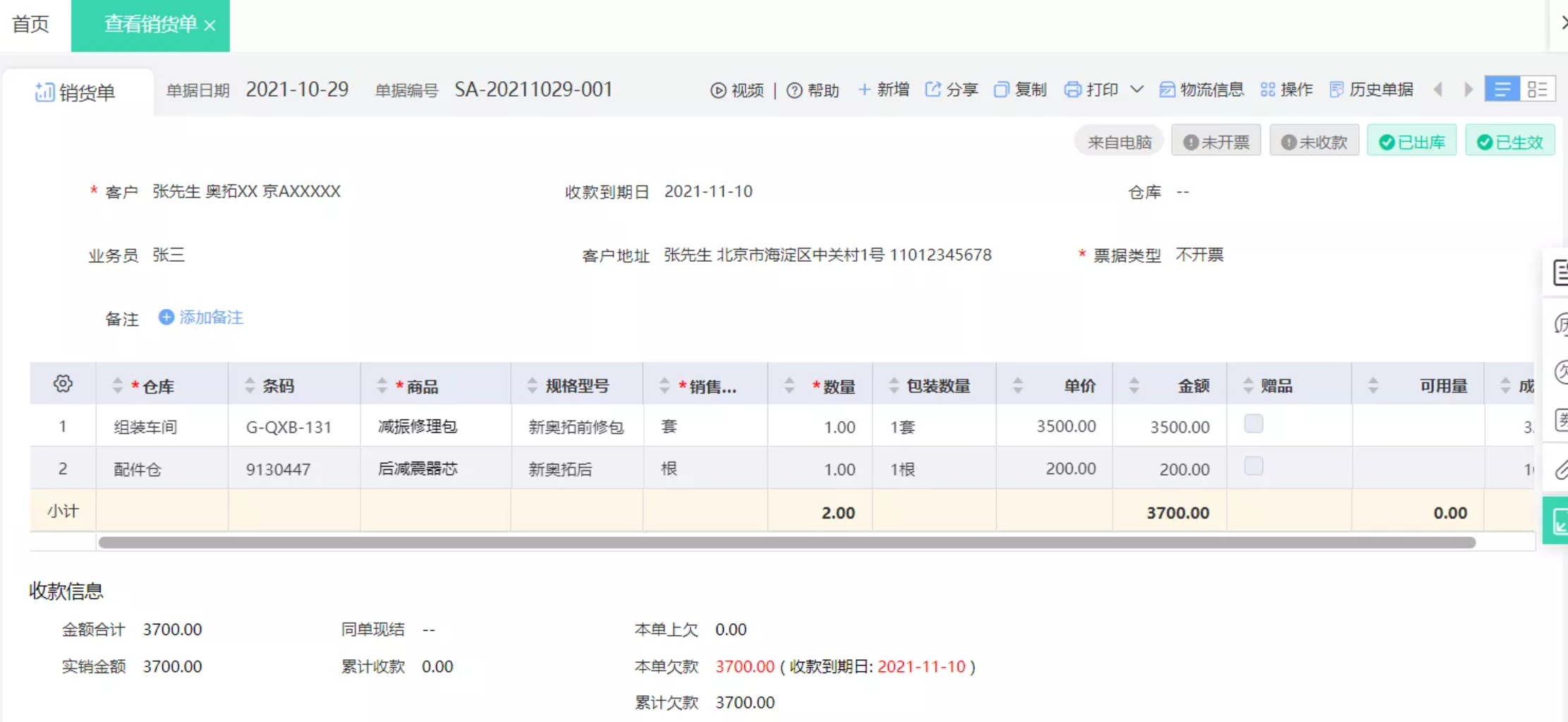Open logistics info (物流信息)
The image size is (1568, 722).
pyautogui.click(x=1201, y=90)
